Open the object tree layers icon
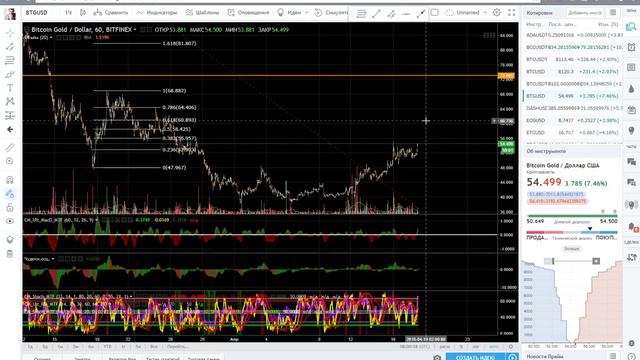The height and width of the screenshot is (360, 640). click(10, 240)
